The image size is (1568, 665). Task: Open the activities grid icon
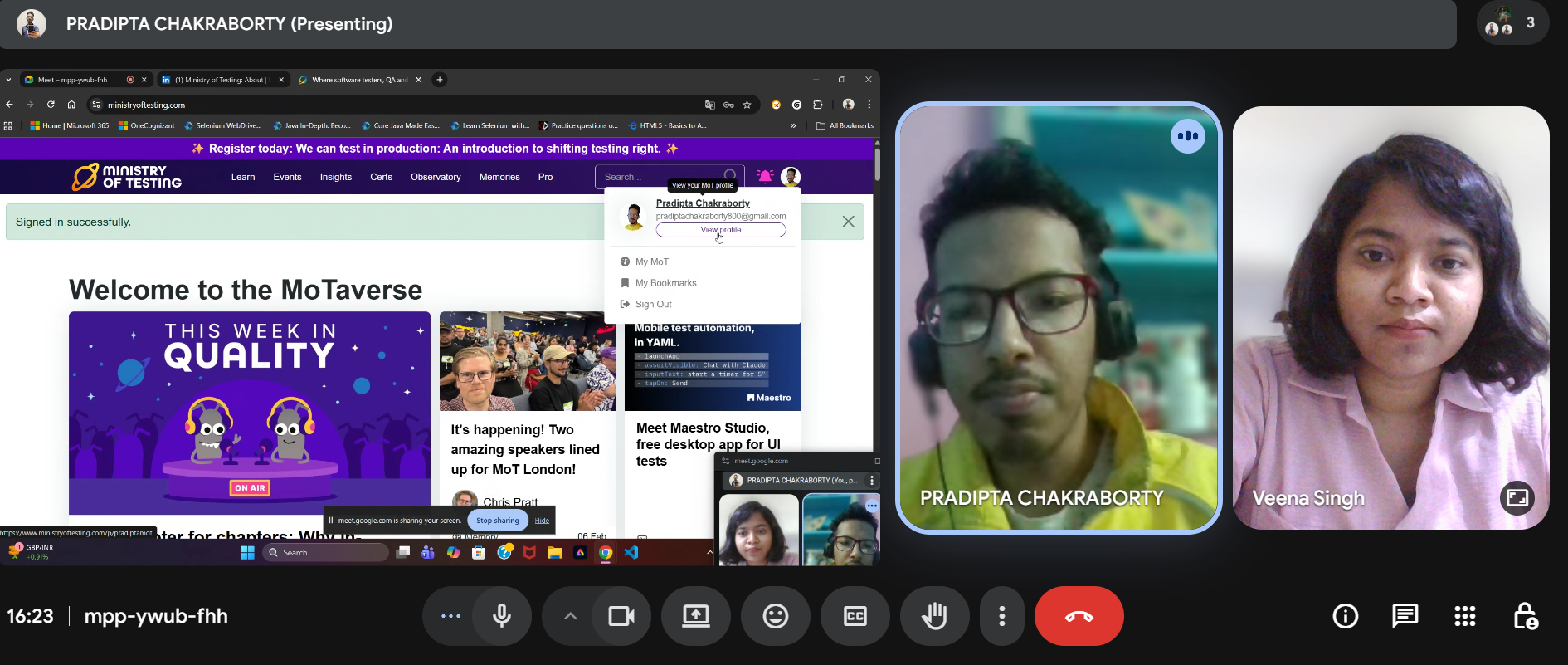pyautogui.click(x=1464, y=616)
